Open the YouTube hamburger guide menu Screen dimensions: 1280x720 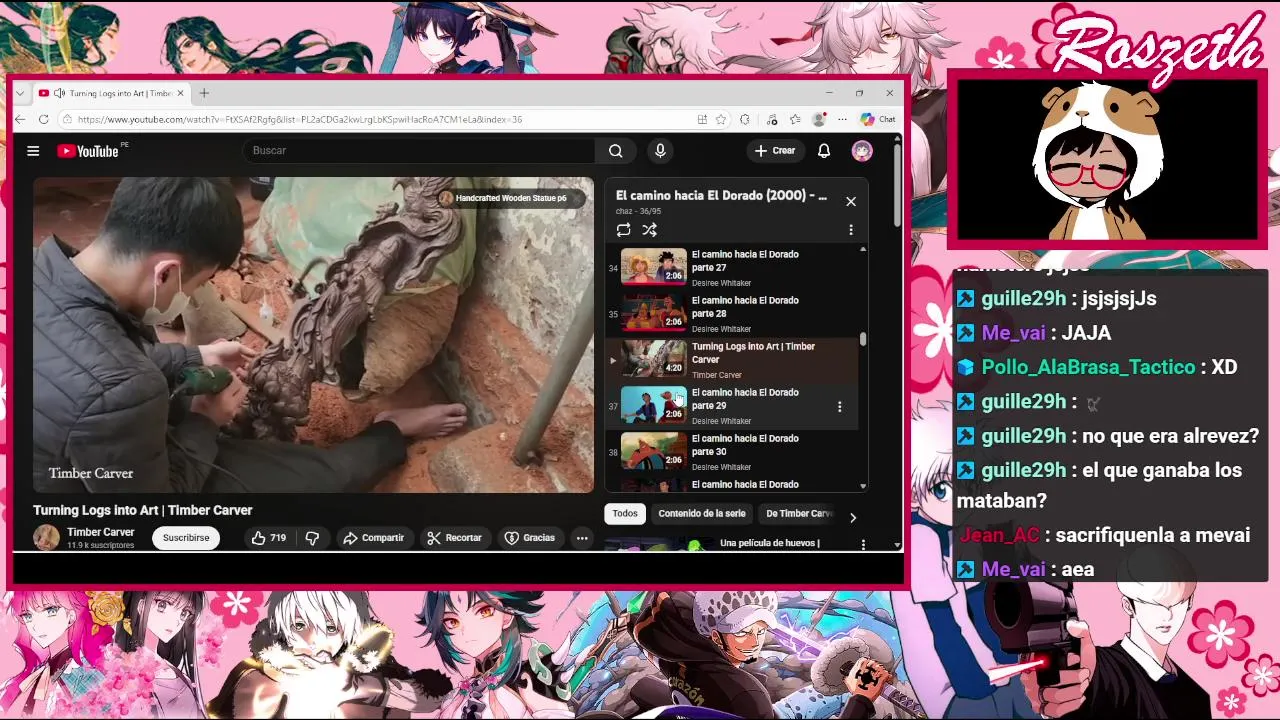coord(33,151)
